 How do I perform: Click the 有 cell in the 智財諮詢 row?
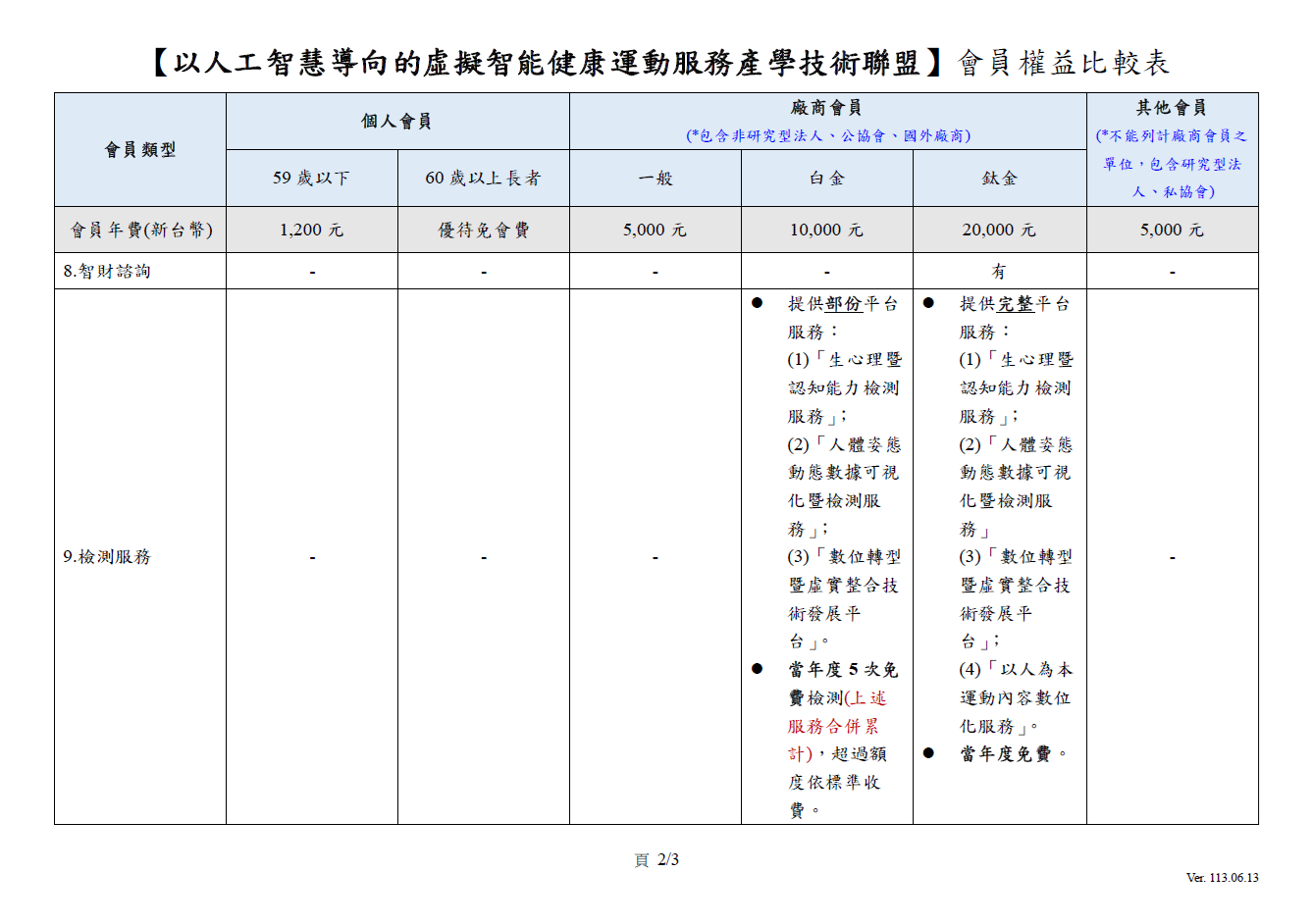point(999,271)
